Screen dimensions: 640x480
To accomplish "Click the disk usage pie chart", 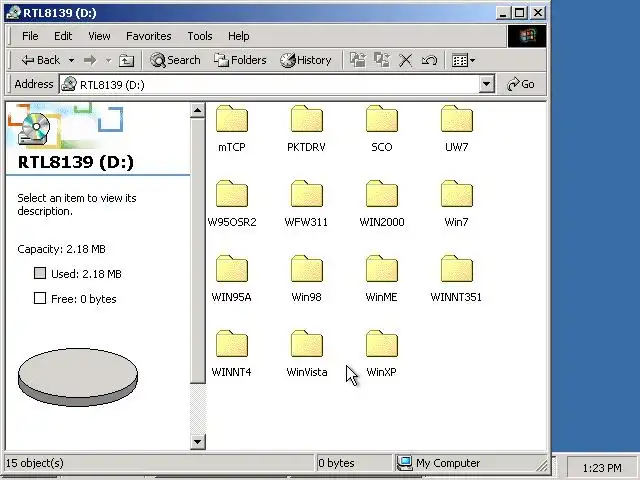I will (78, 377).
